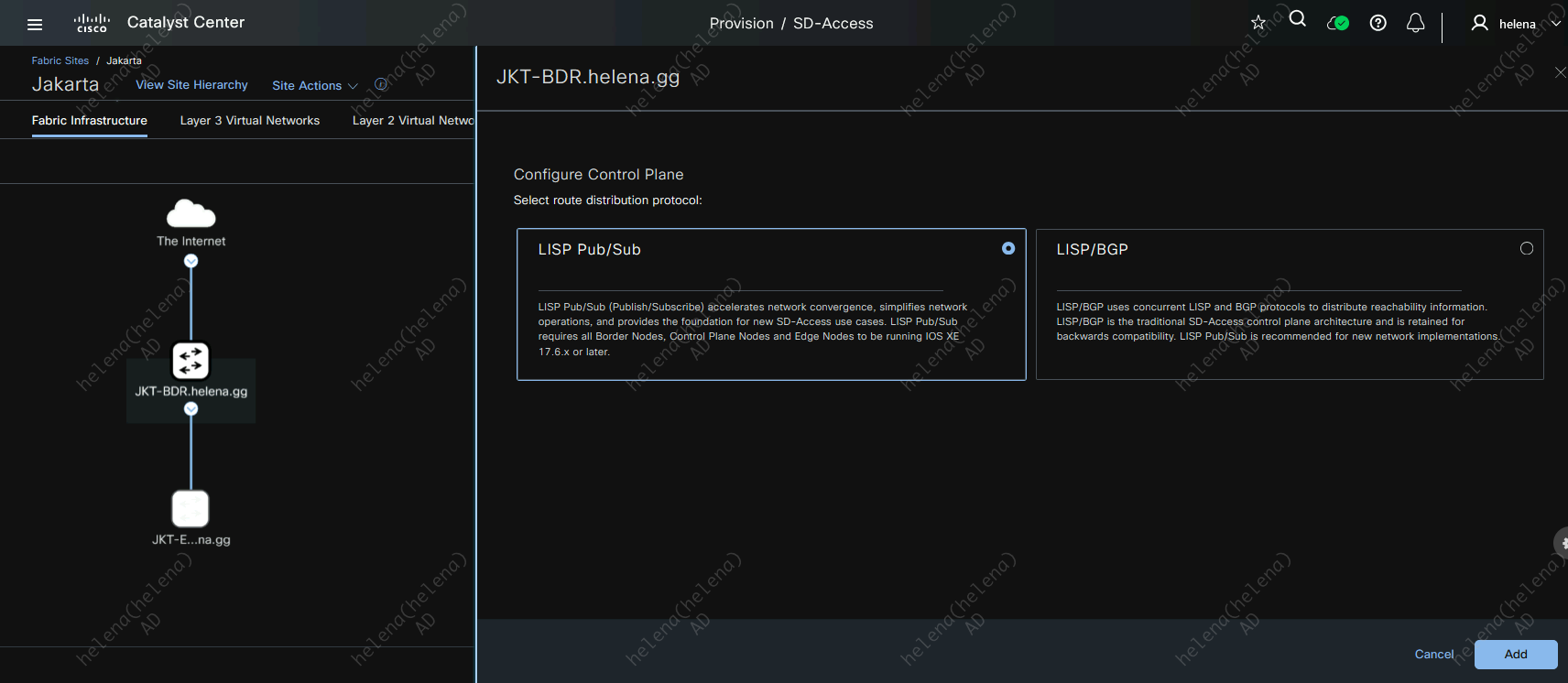
Task: Click the Internet cloud topology icon
Action: point(191,214)
